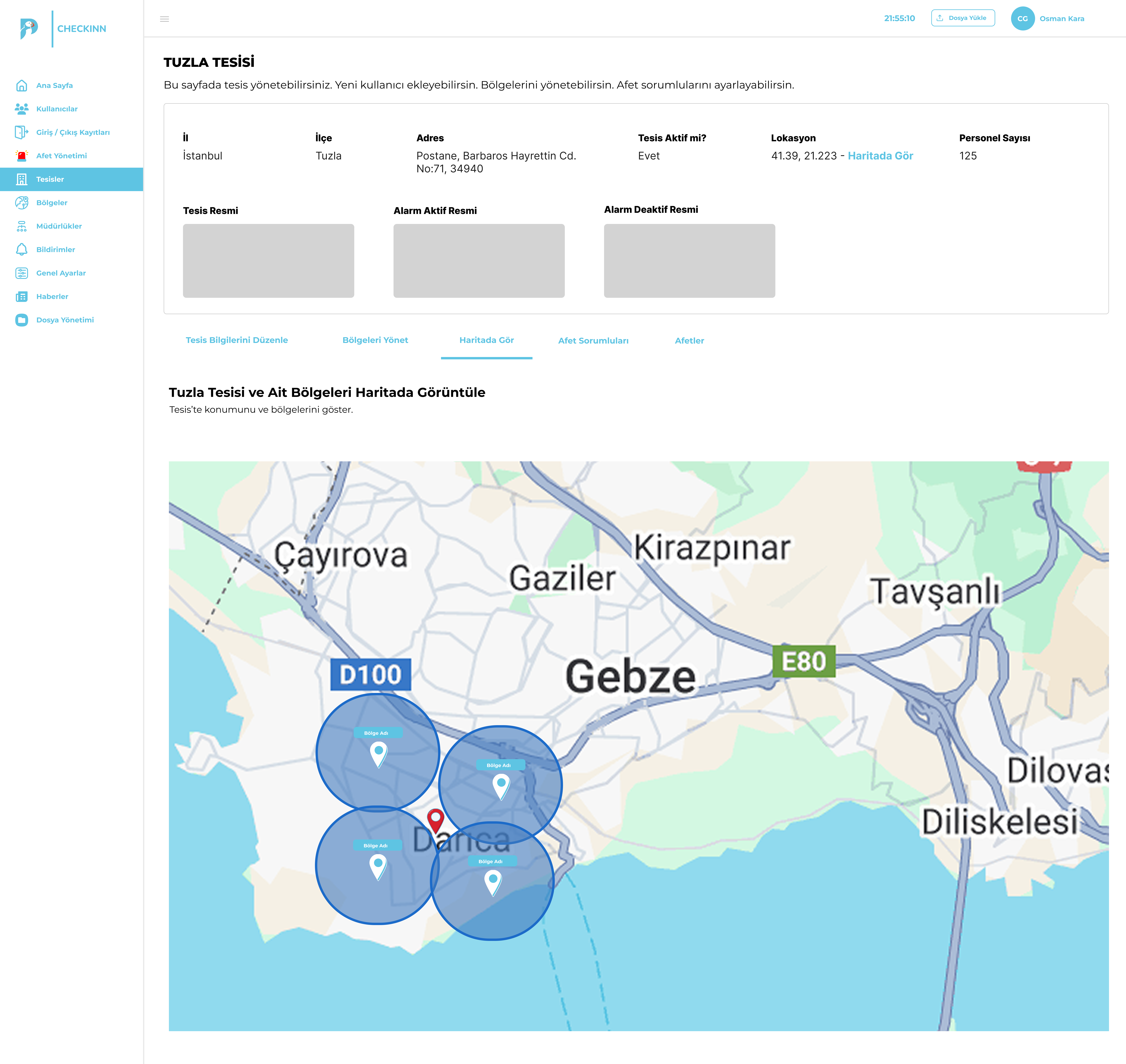Click the hamburger menu icon
The width and height of the screenshot is (1126, 1064).
(165, 19)
